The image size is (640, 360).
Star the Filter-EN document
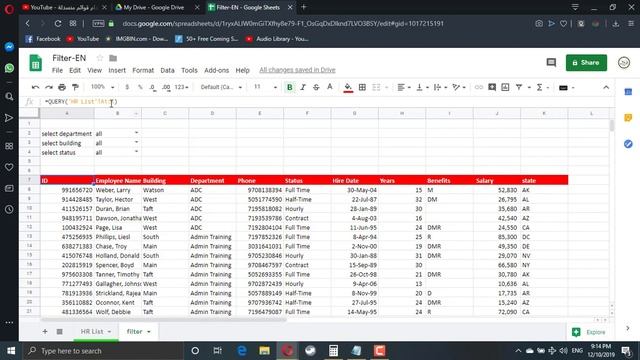click(x=100, y=58)
